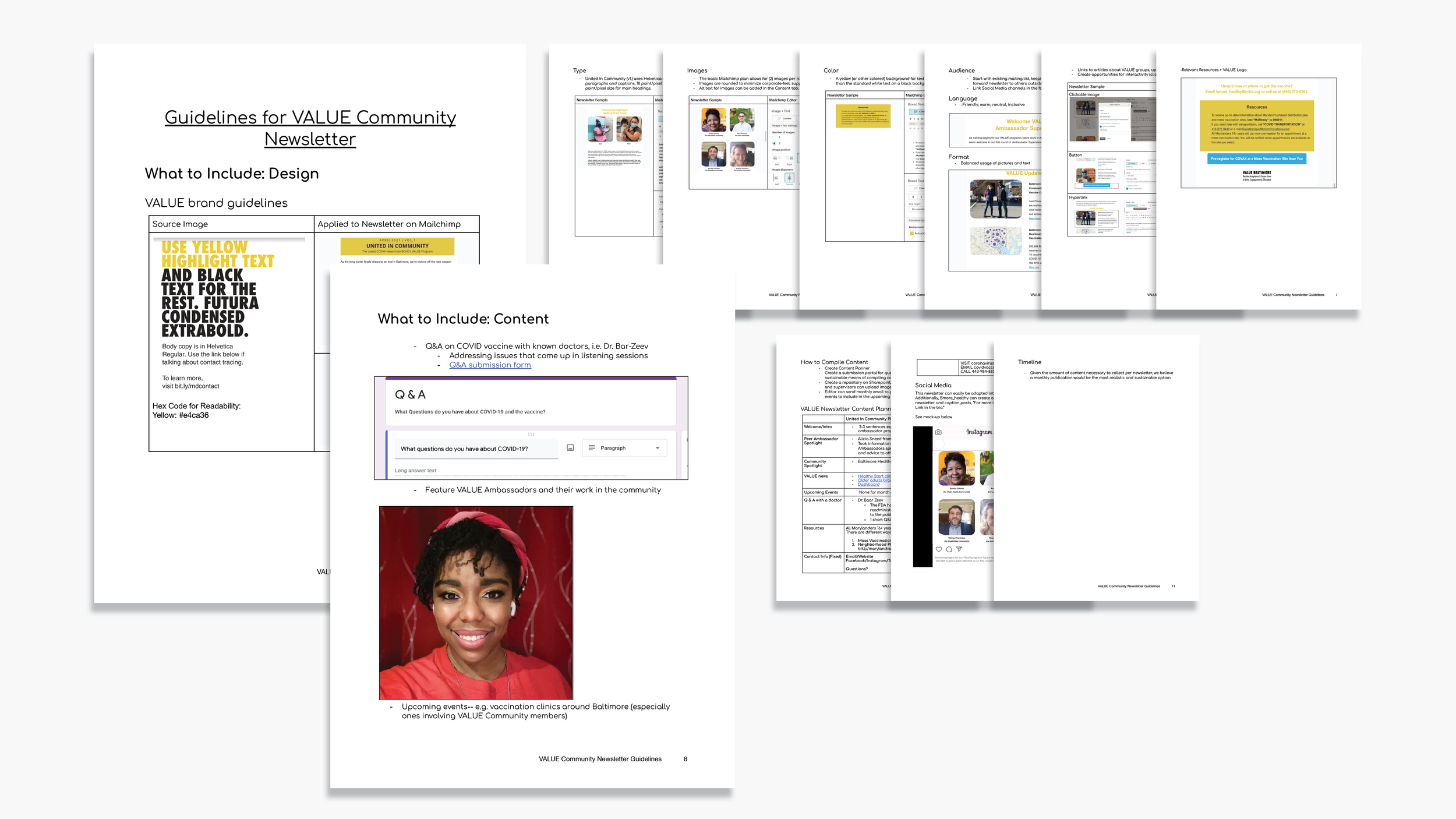1456x819 pixels.
Task: Click the 'visit bit.ly/mdcontact' text
Action: pyautogui.click(x=190, y=386)
